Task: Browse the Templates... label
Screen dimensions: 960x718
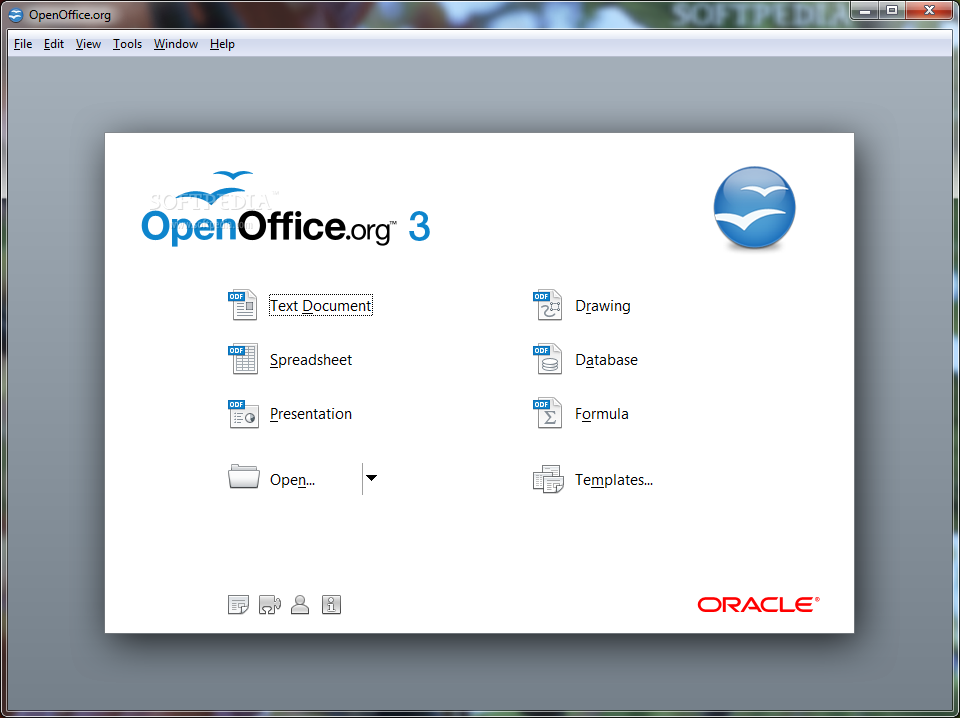Action: [x=614, y=480]
